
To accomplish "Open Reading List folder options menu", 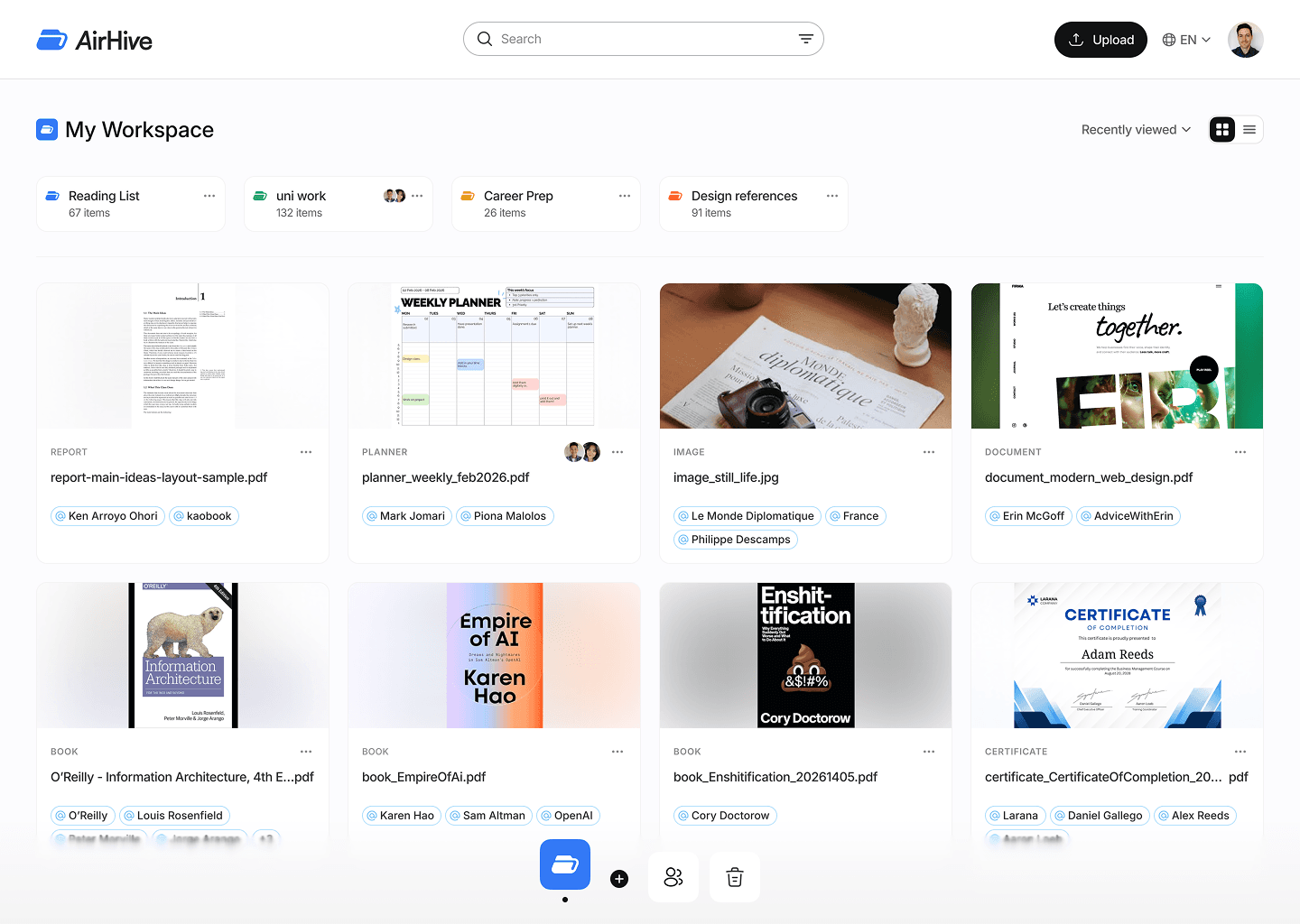I will tap(209, 196).
